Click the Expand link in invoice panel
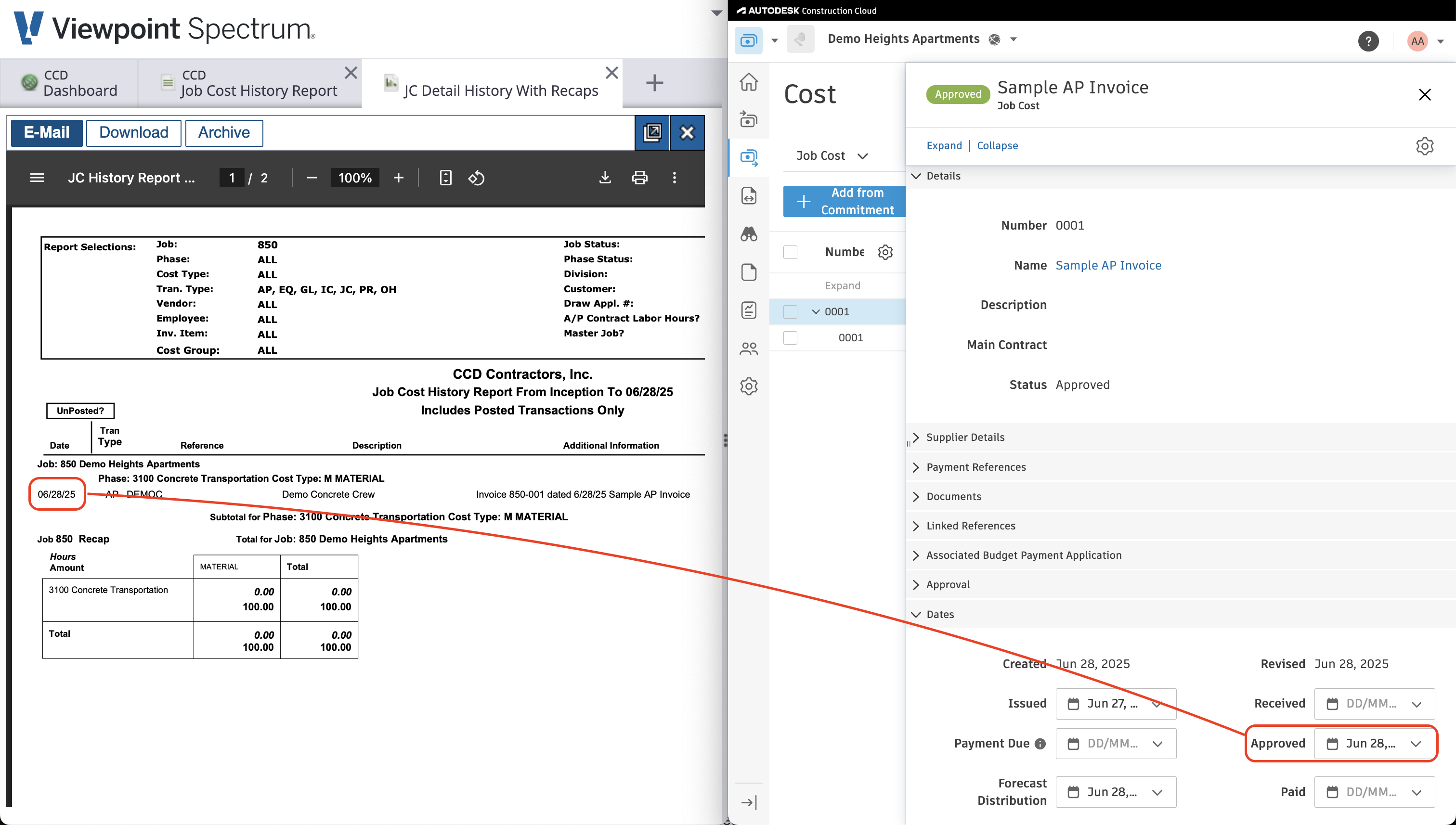The width and height of the screenshot is (1456, 825). tap(944, 146)
